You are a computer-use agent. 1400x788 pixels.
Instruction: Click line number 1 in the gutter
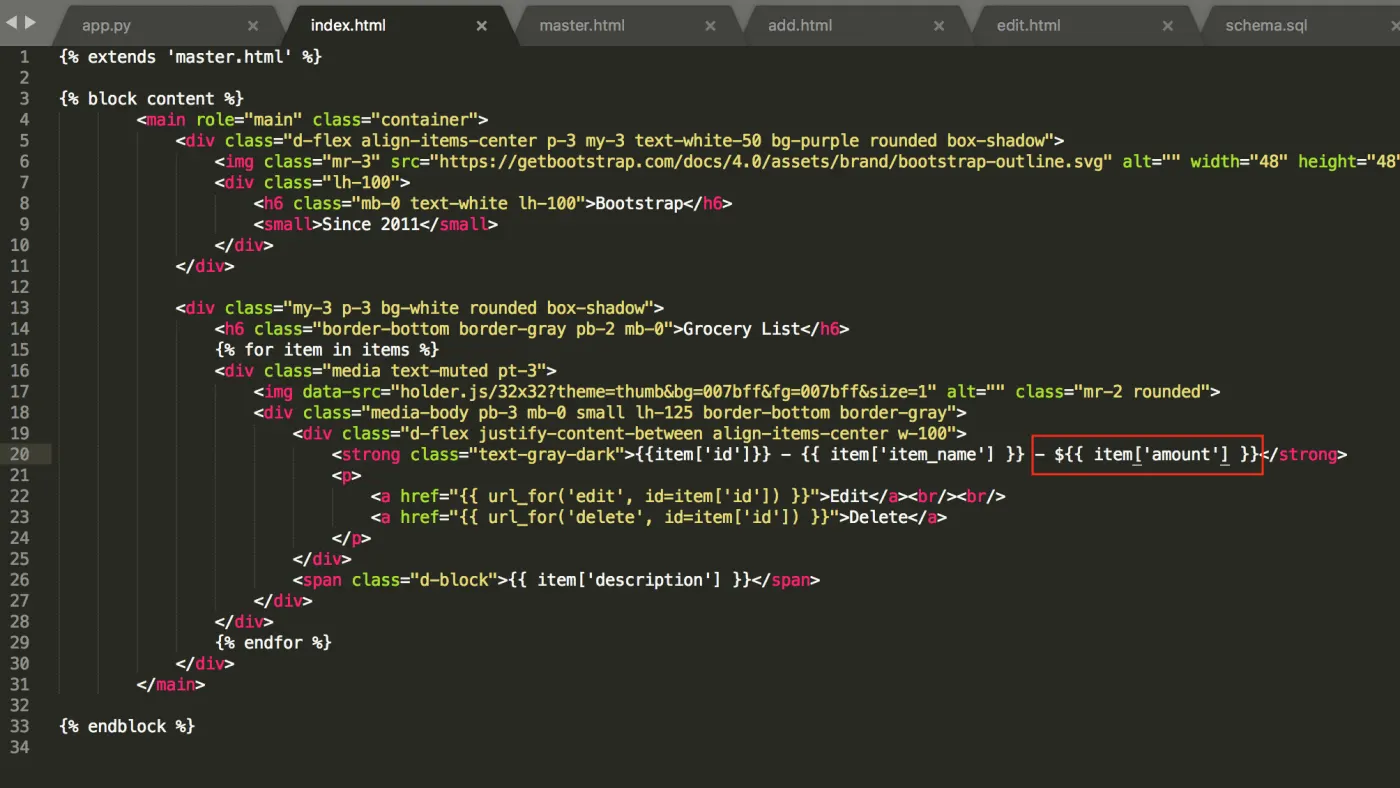(24, 57)
